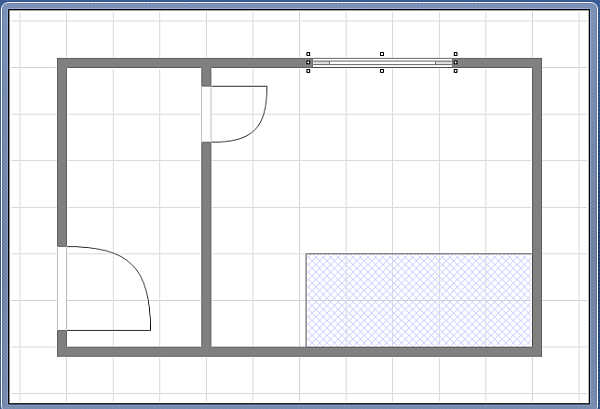Screen dimensions: 600x409
Task: Click the window's right-middle selection handle
Action: tap(455, 62)
